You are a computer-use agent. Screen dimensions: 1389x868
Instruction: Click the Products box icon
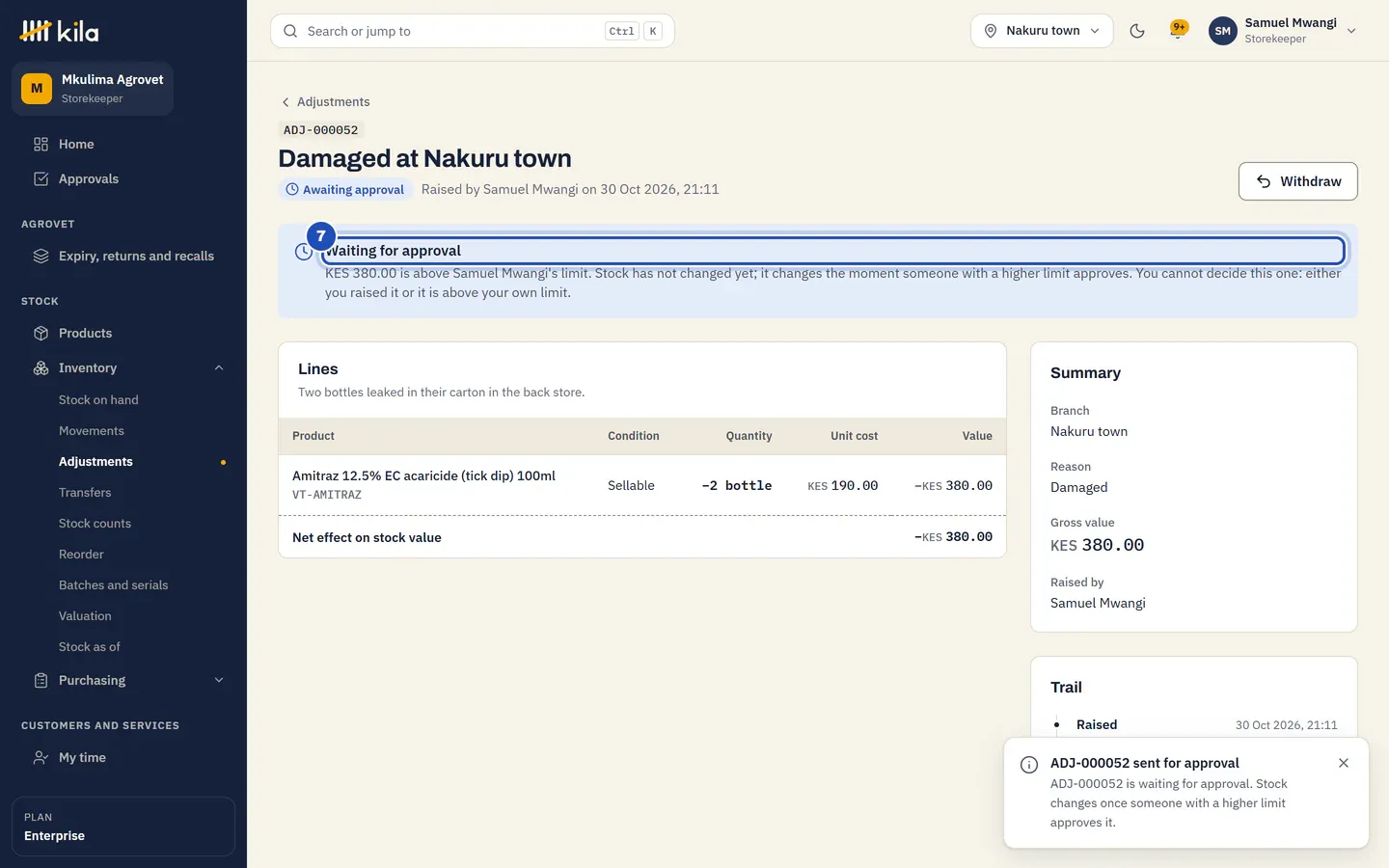[x=41, y=333]
